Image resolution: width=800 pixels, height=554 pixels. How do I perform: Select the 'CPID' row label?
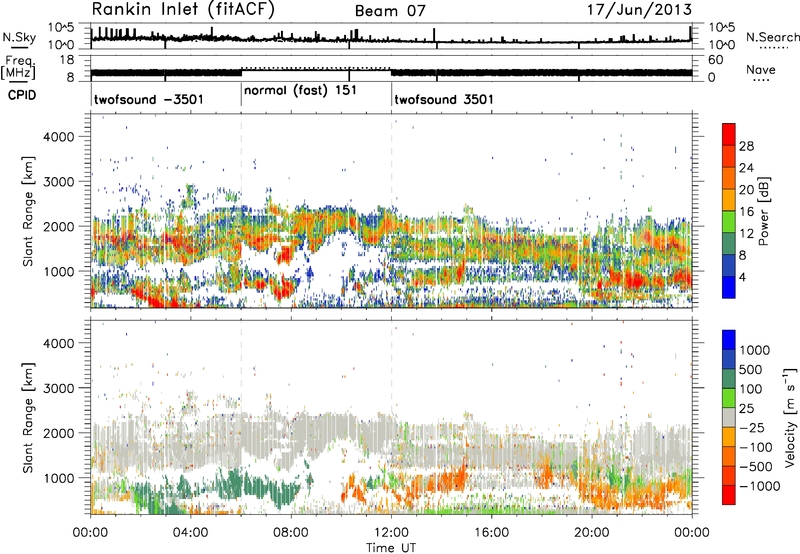pos(22,95)
